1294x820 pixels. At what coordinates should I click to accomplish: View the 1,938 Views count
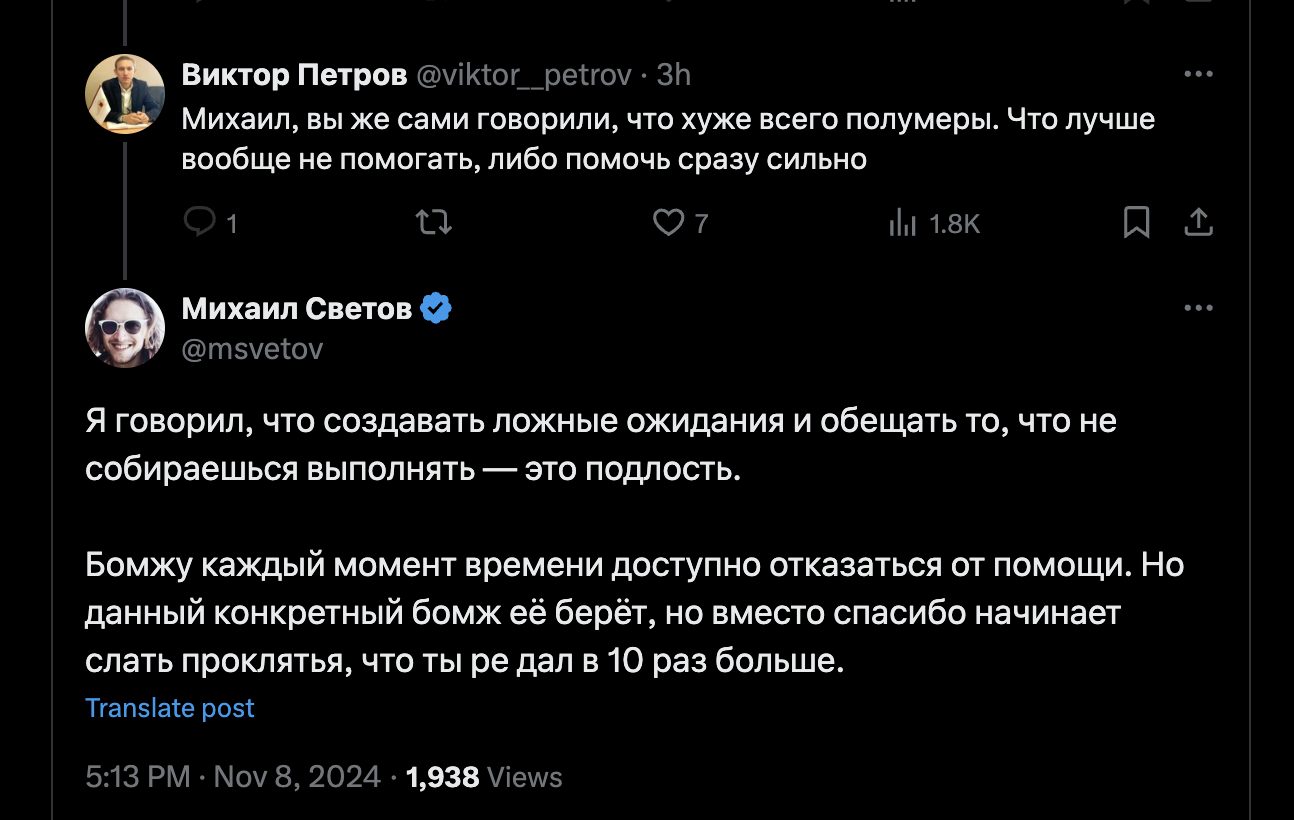pos(484,777)
